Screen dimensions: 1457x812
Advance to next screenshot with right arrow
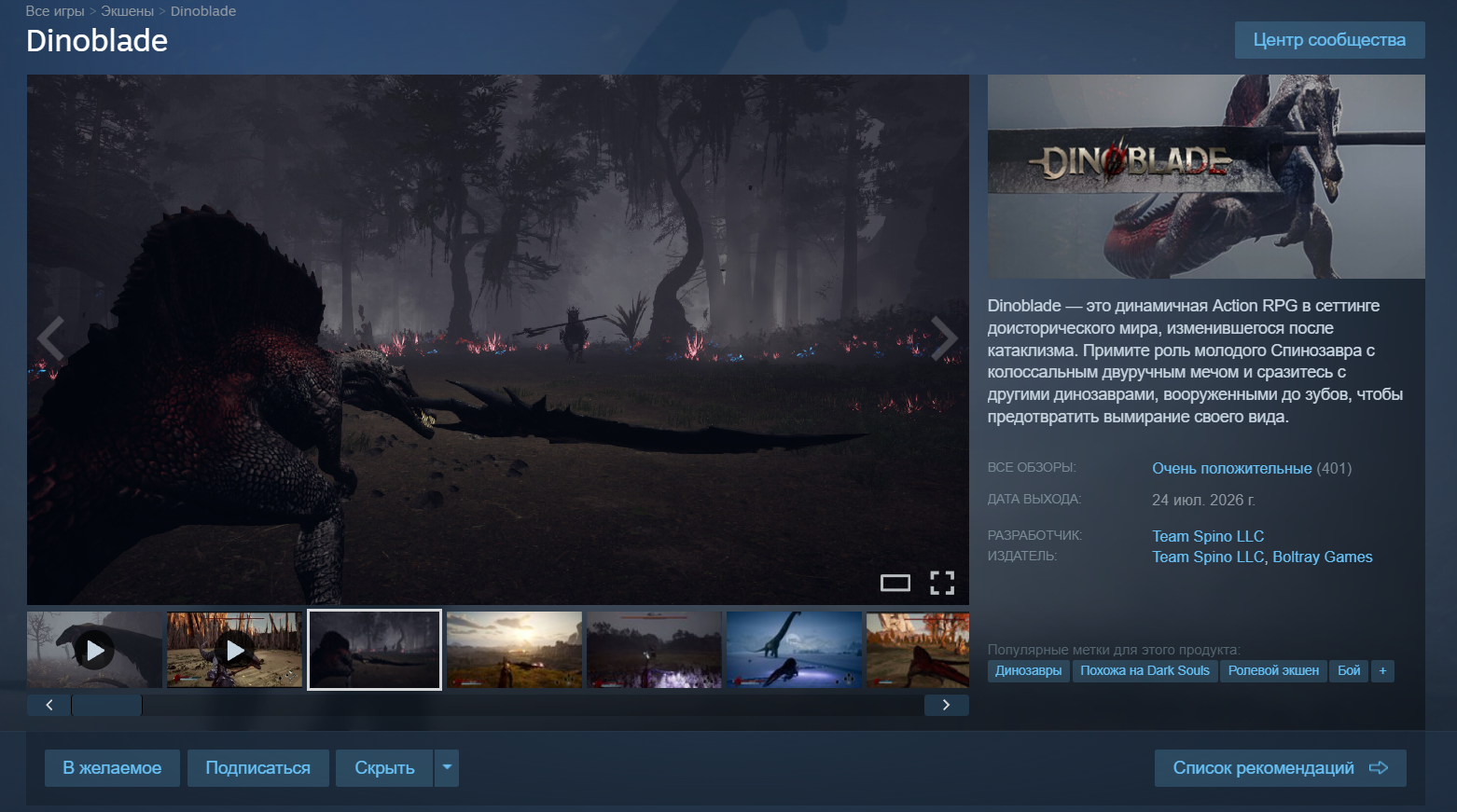pos(945,339)
